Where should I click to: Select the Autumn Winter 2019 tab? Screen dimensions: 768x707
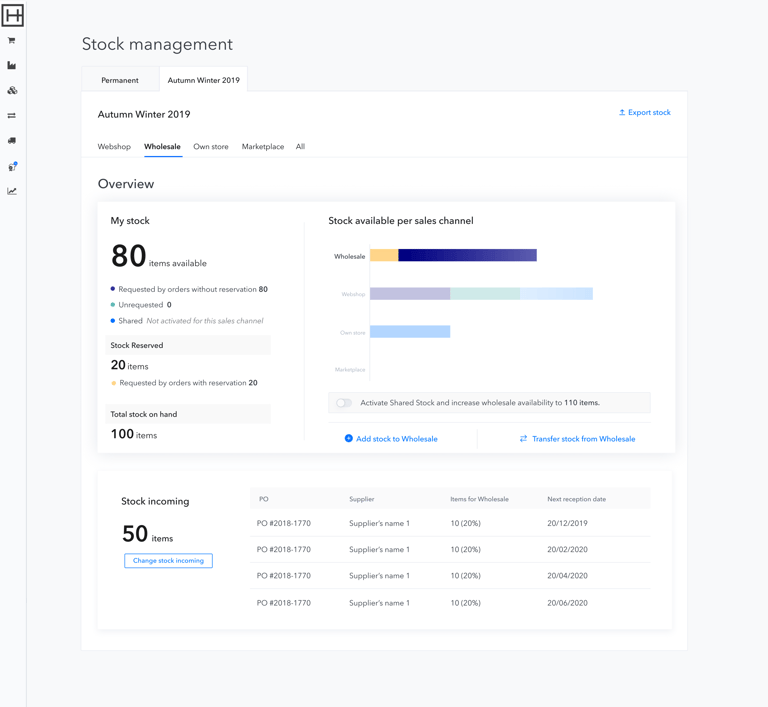click(203, 80)
